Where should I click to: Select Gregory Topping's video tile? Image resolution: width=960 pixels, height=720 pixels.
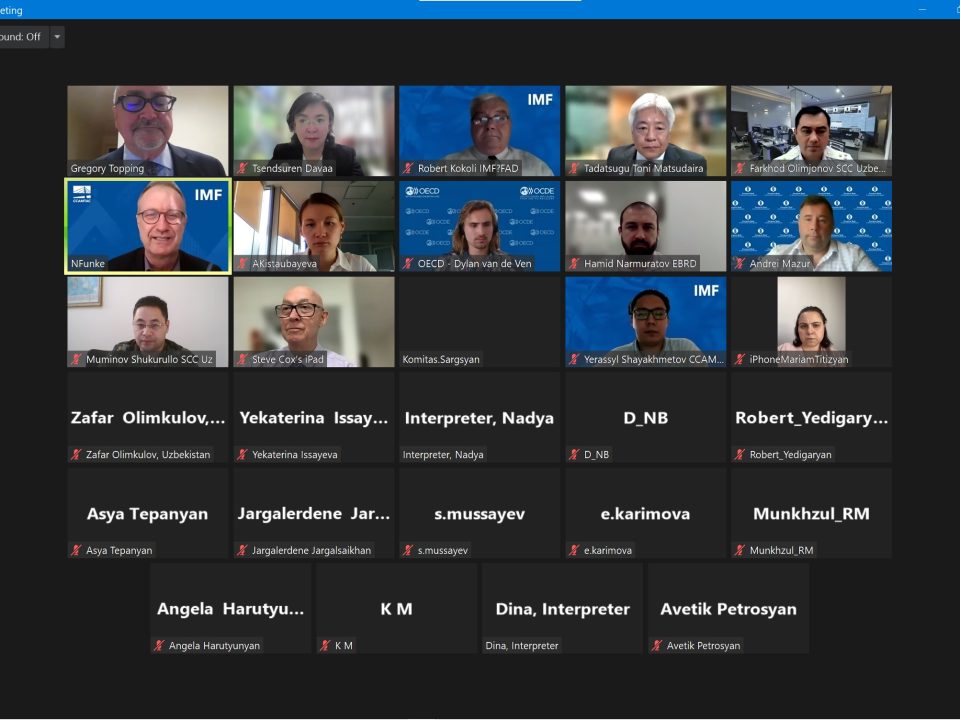click(x=148, y=130)
